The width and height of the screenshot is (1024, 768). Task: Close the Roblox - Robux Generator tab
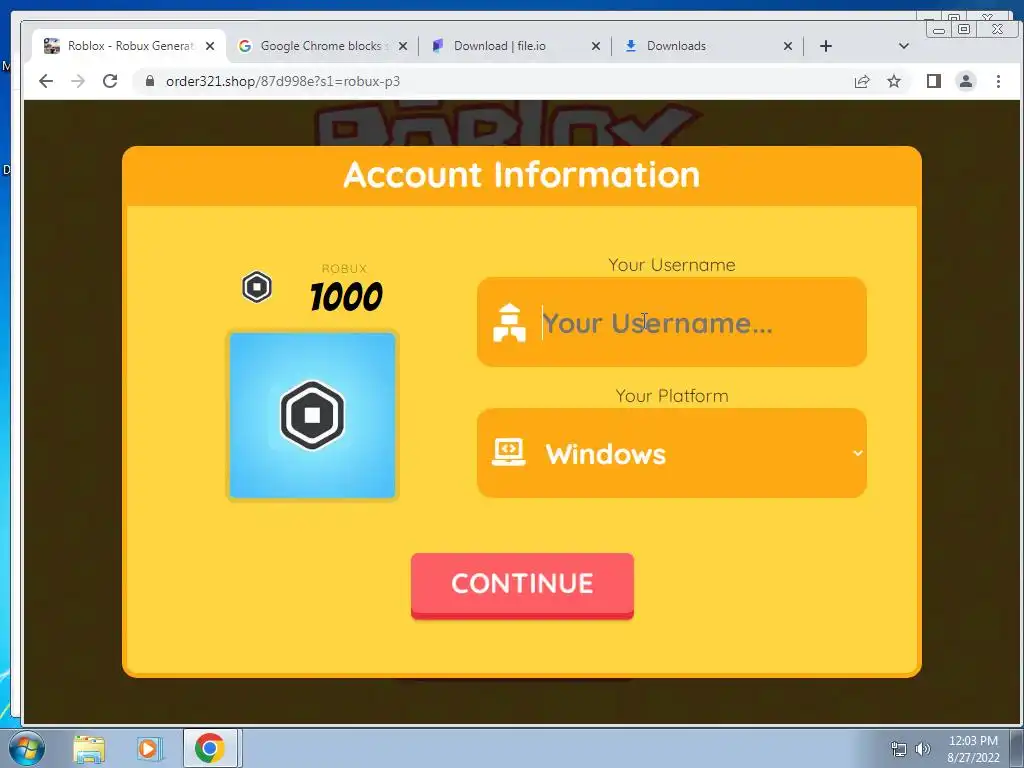pyautogui.click(x=210, y=46)
